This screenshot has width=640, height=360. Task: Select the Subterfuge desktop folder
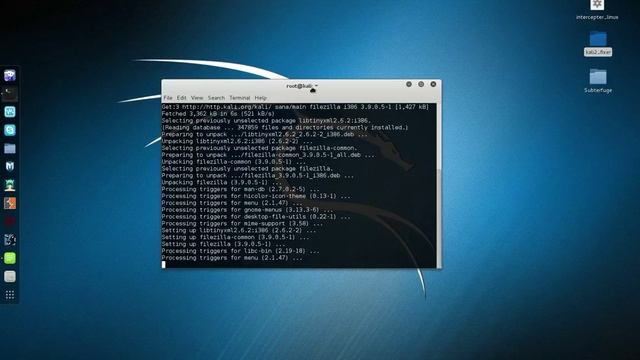598,81
